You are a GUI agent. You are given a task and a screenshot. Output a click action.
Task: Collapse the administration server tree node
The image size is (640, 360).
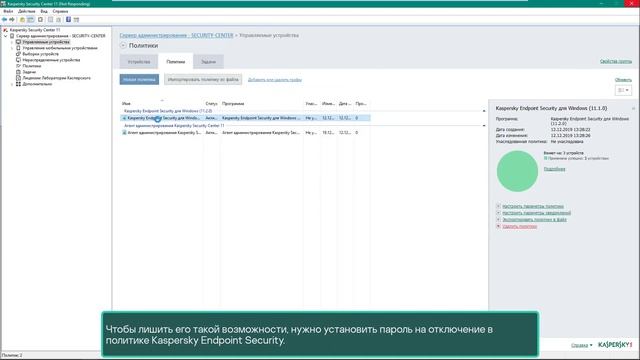(x=6, y=36)
